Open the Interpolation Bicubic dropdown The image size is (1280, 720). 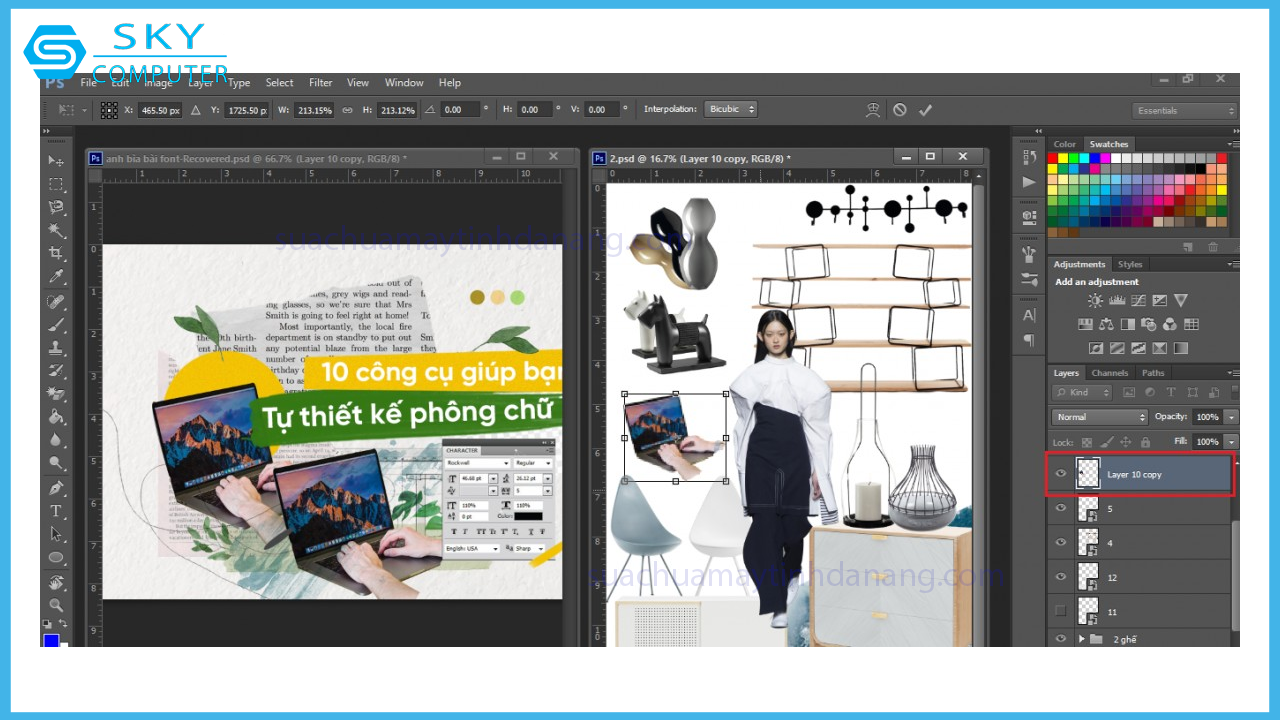click(730, 109)
